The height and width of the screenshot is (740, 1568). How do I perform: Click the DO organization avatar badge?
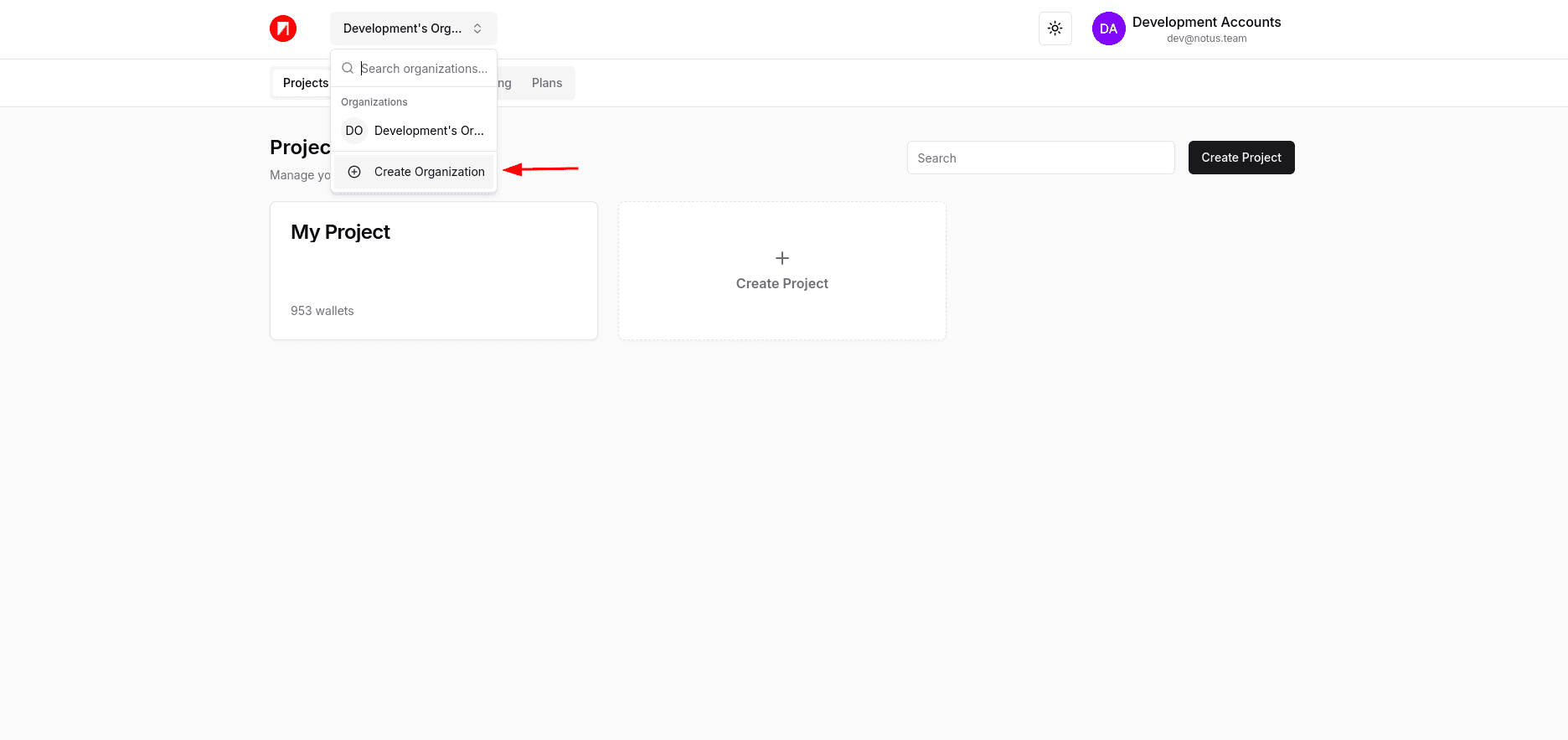point(354,131)
